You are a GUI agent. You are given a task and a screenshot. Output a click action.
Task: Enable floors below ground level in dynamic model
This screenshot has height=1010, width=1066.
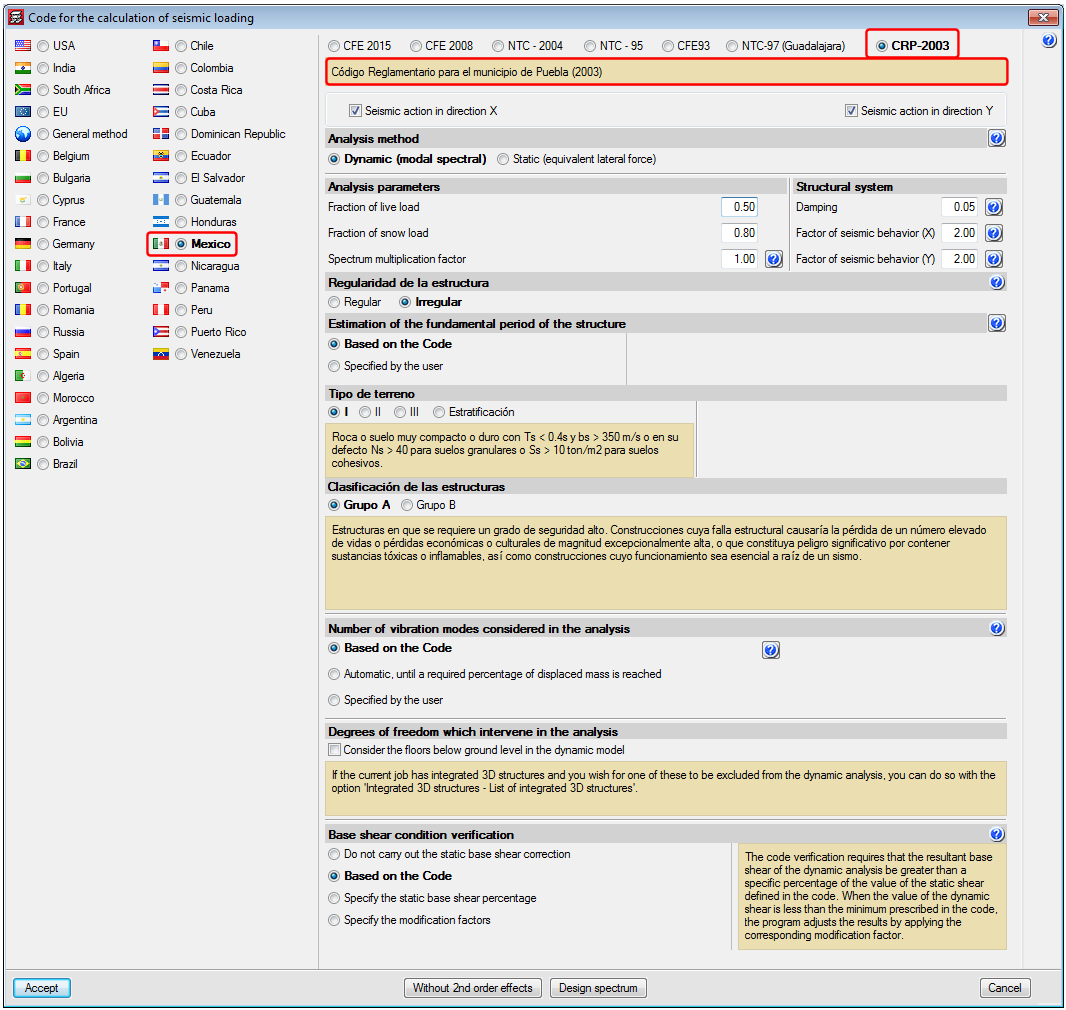tap(335, 750)
